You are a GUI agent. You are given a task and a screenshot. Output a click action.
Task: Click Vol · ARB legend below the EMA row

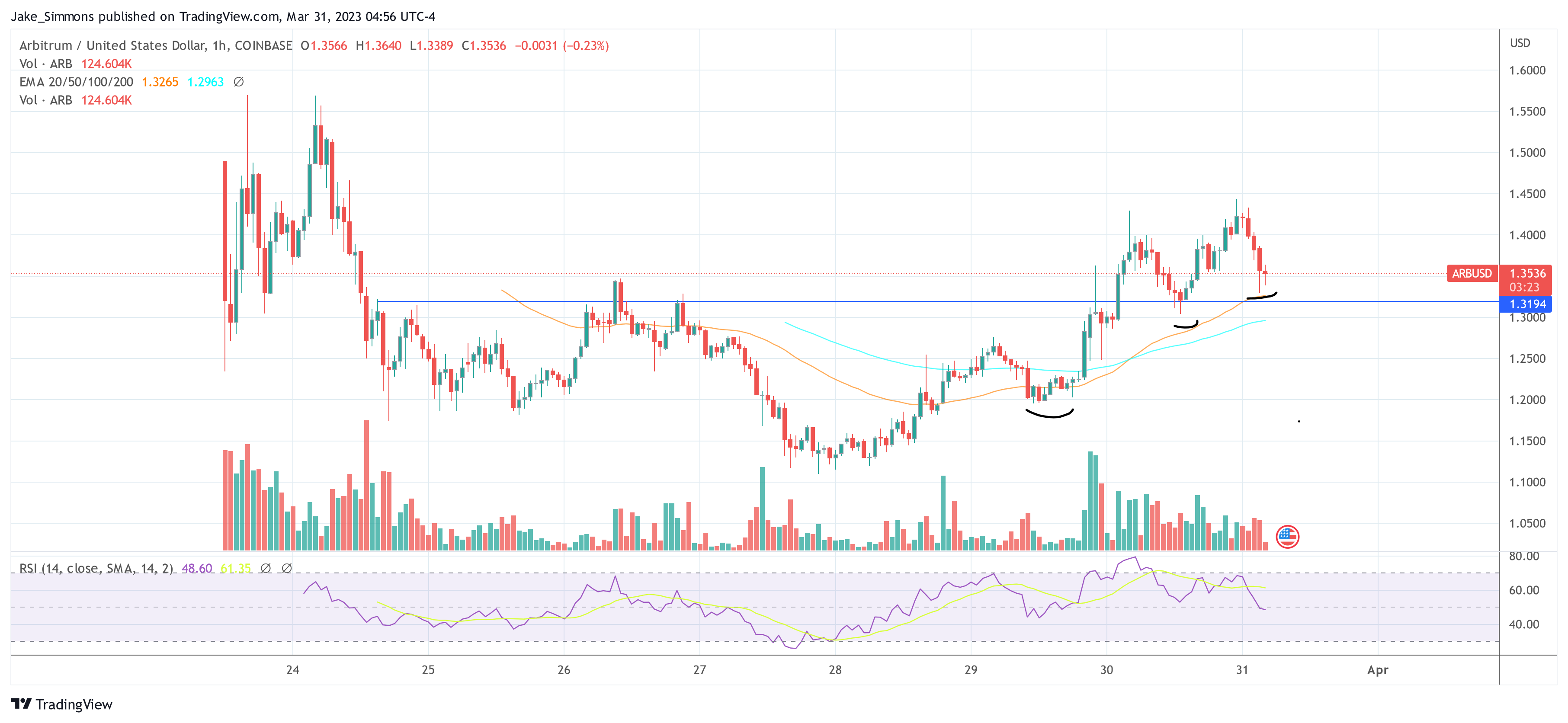[x=46, y=100]
